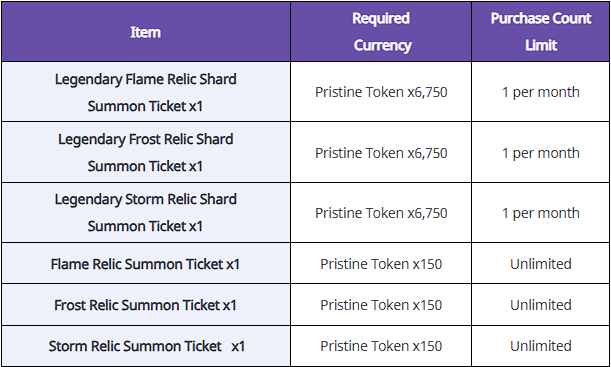Click the Flame Relic Summon Ticket x1 cell
This screenshot has height=367, width=611.
[x=146, y=264]
